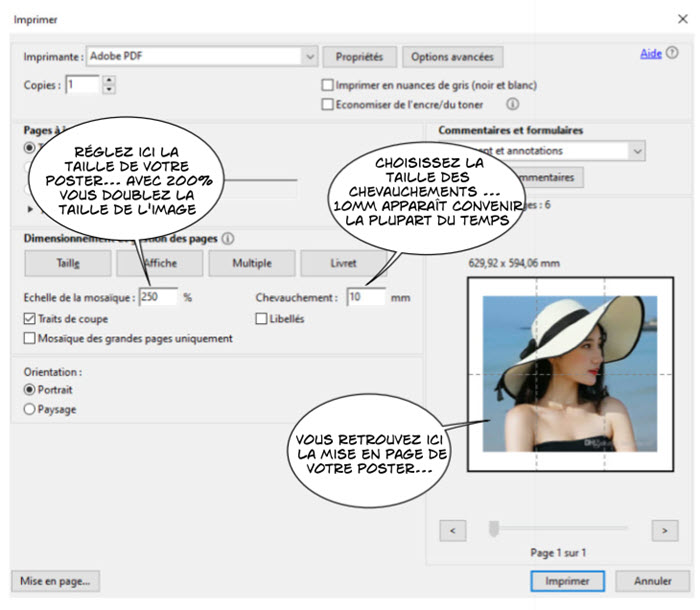The height and width of the screenshot is (610, 700).
Task: Select the Livret booklet option
Action: (x=343, y=263)
